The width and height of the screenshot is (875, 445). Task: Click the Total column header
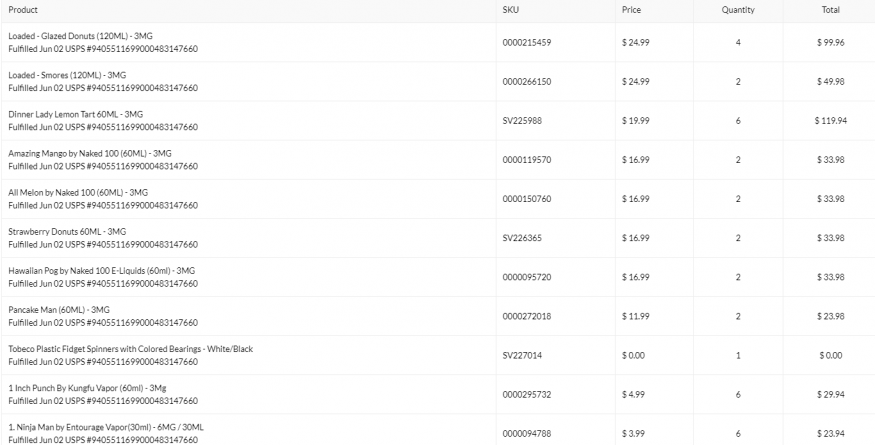[830, 10]
